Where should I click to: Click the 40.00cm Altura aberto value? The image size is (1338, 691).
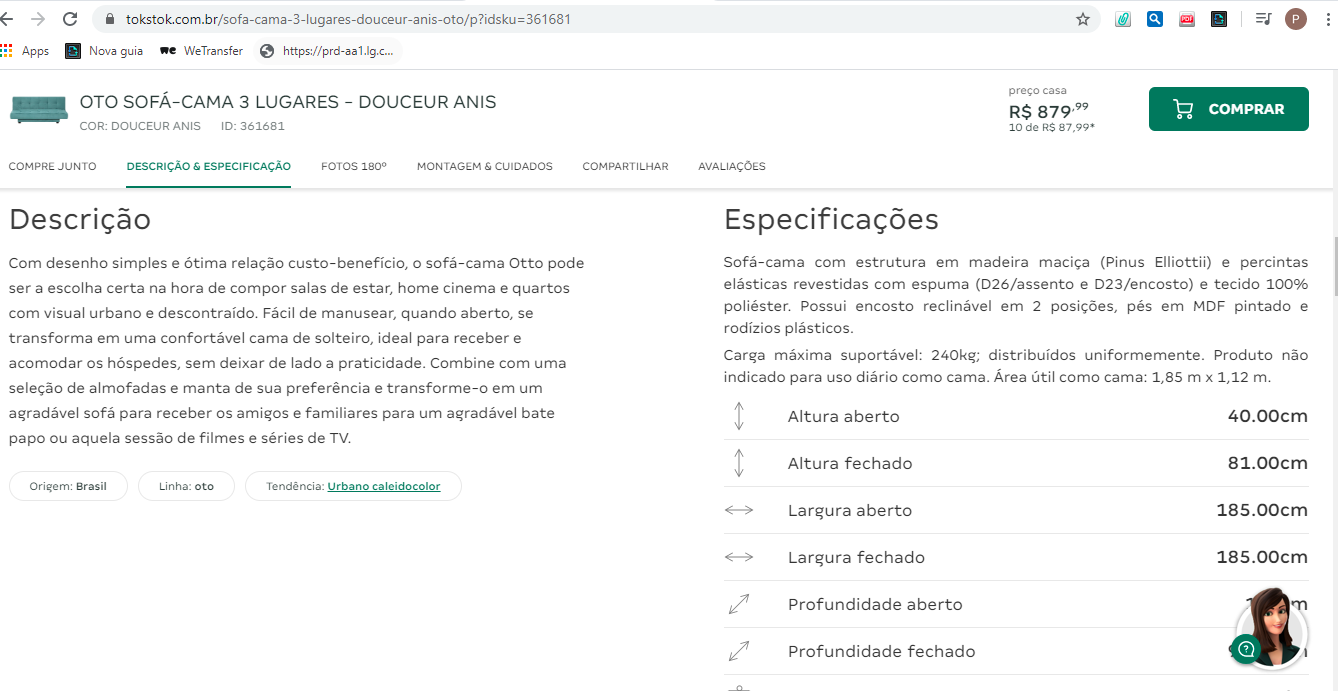[1268, 416]
